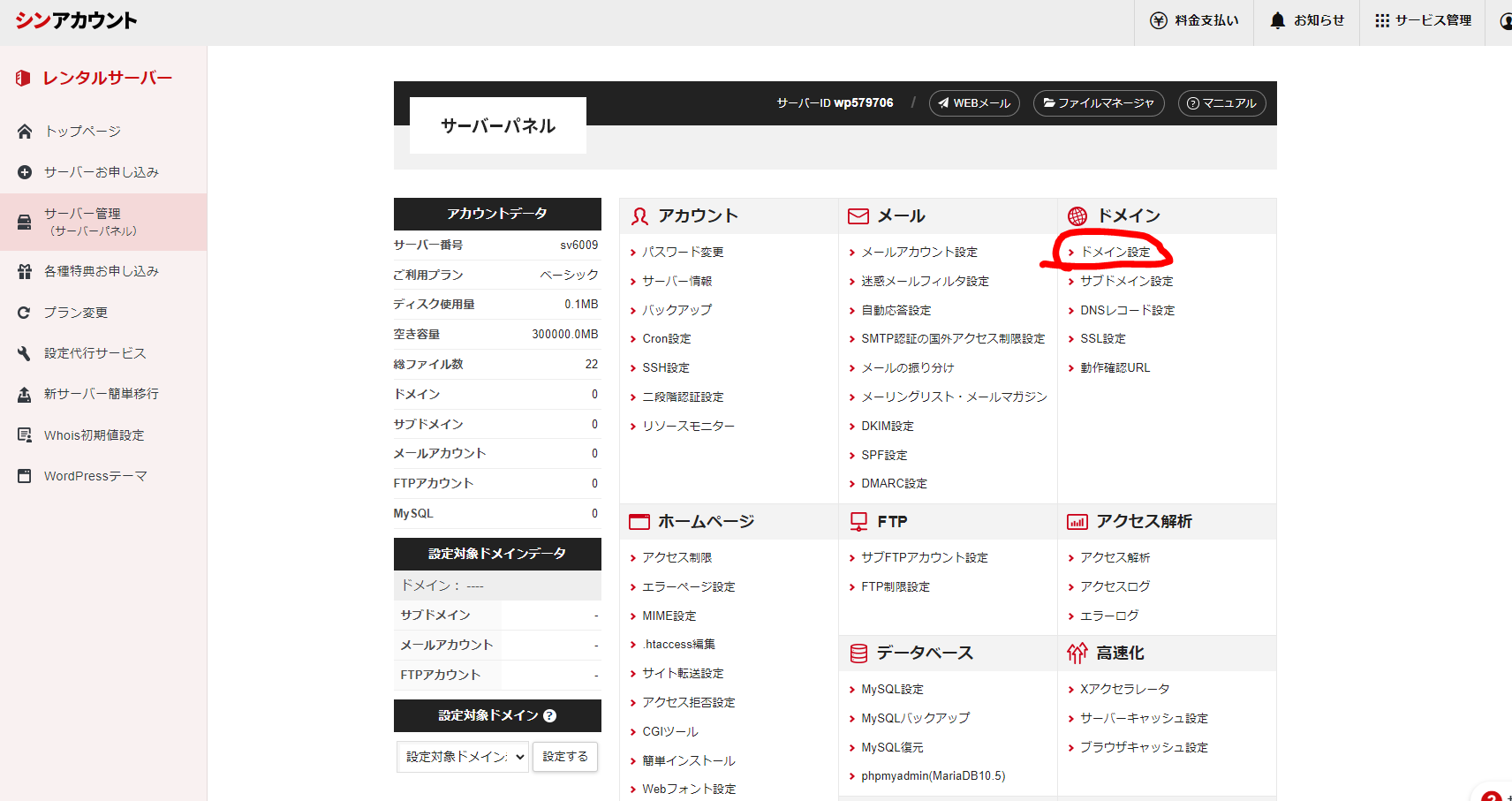Click the help question mark beside 設定対象ドメイン
Viewport: 1512px width, 801px height.
550,716
